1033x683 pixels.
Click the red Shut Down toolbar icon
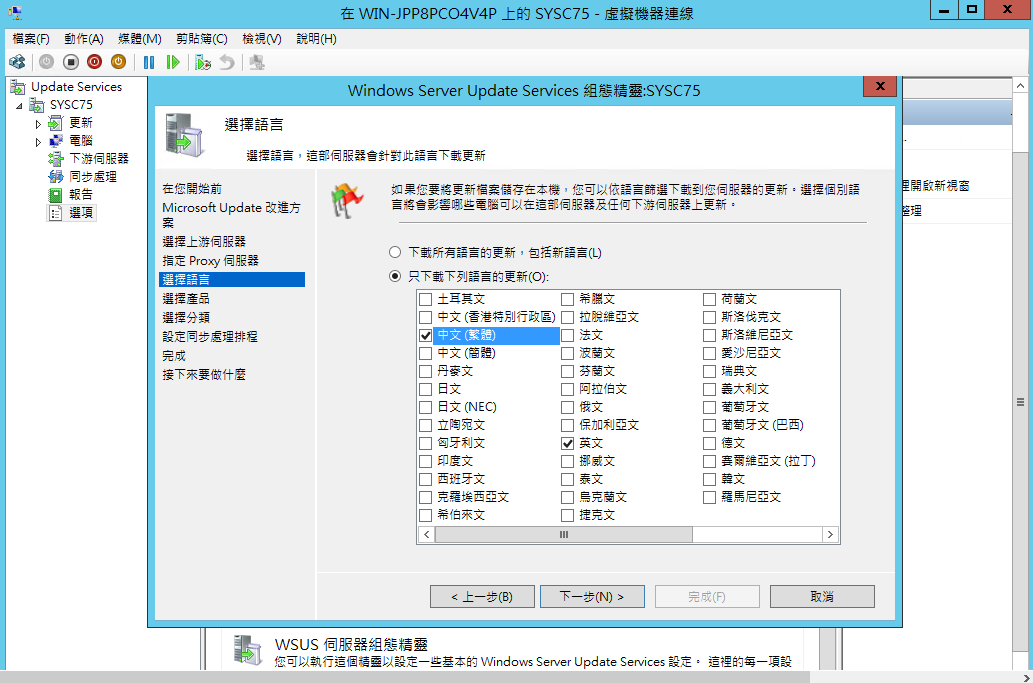click(94, 63)
